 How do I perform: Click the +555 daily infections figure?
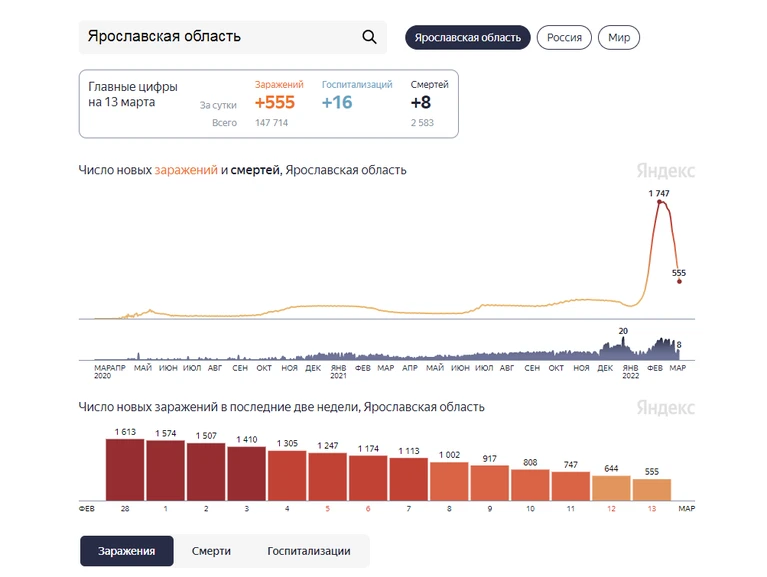coord(275,102)
